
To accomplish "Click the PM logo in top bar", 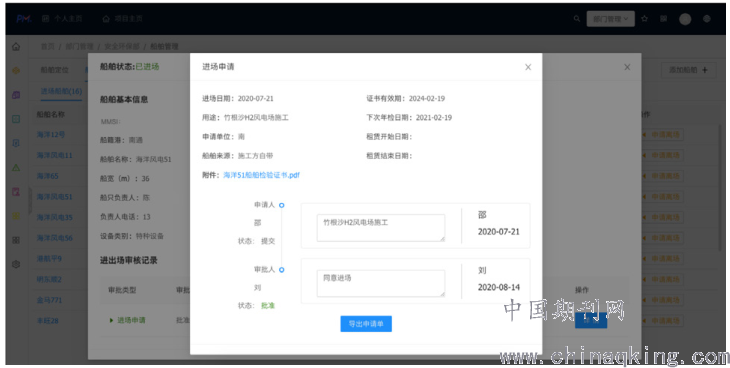I will click(23, 19).
